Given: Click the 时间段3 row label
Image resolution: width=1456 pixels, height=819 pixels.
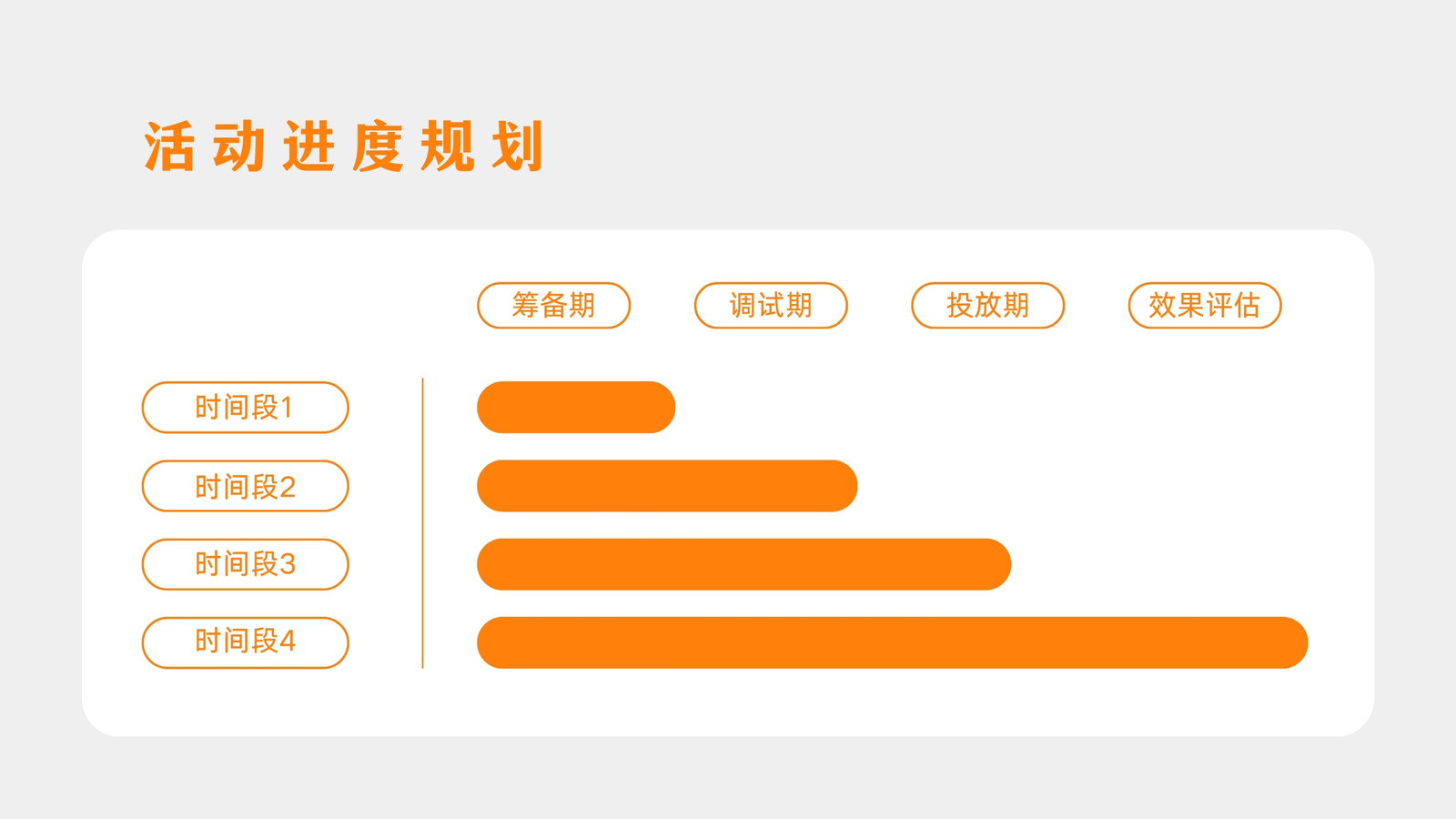Looking at the screenshot, I should [246, 564].
